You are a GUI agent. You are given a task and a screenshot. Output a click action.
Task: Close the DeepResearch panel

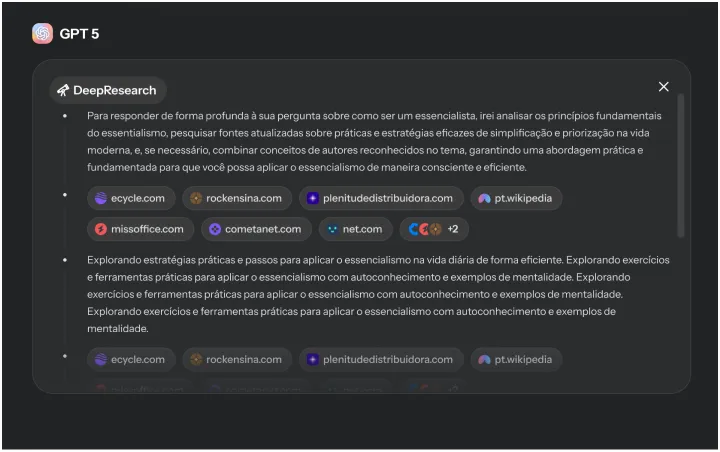click(x=664, y=87)
